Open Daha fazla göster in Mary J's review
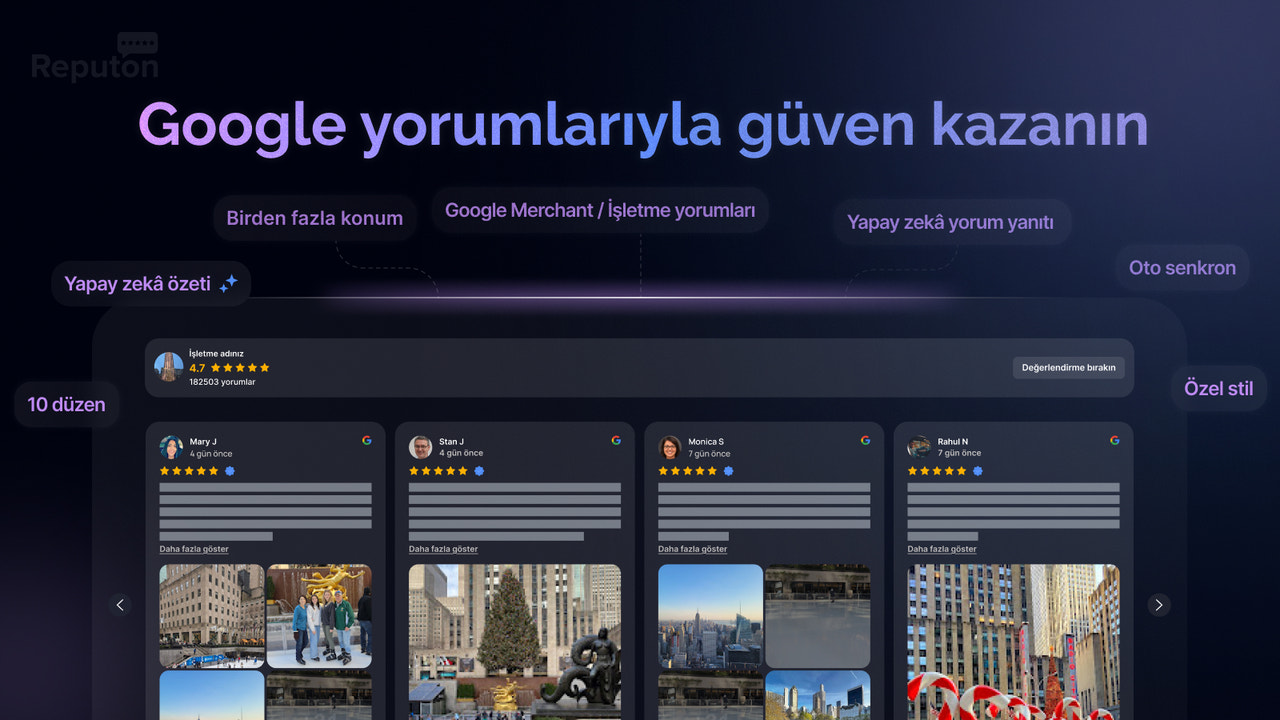Viewport: 1280px width, 720px height. (x=194, y=549)
